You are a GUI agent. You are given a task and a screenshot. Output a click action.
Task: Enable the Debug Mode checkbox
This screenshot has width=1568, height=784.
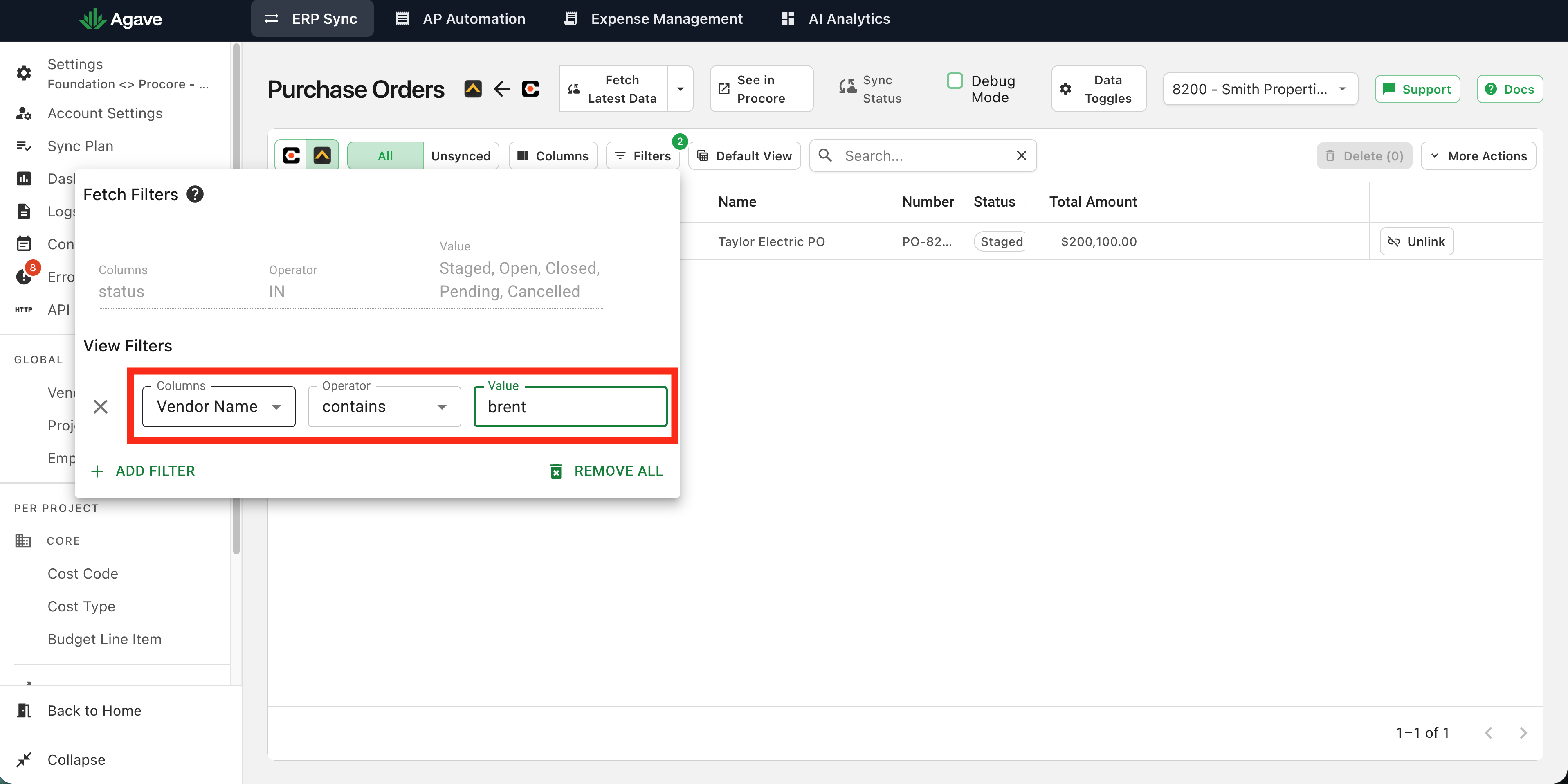[955, 81]
